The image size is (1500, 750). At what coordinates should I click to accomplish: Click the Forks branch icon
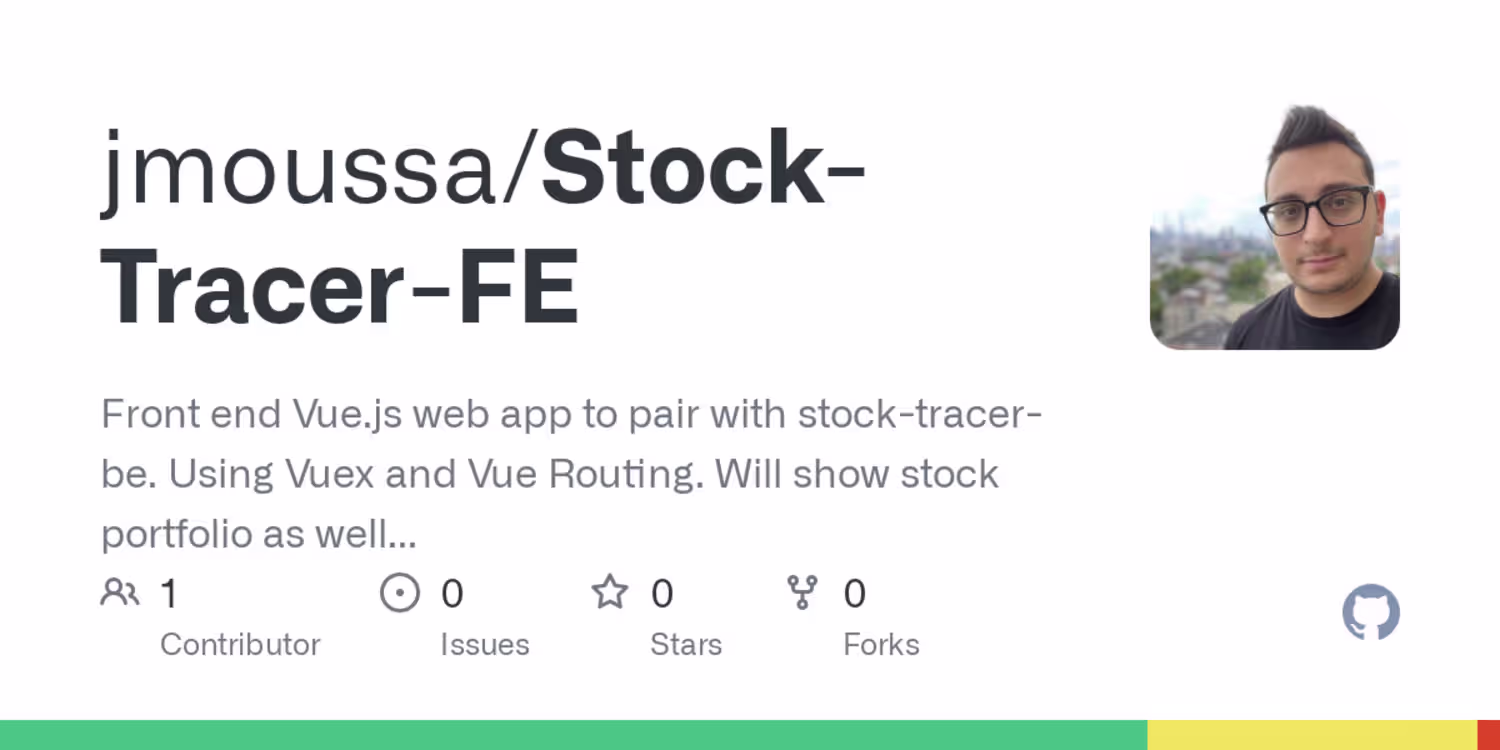802,593
